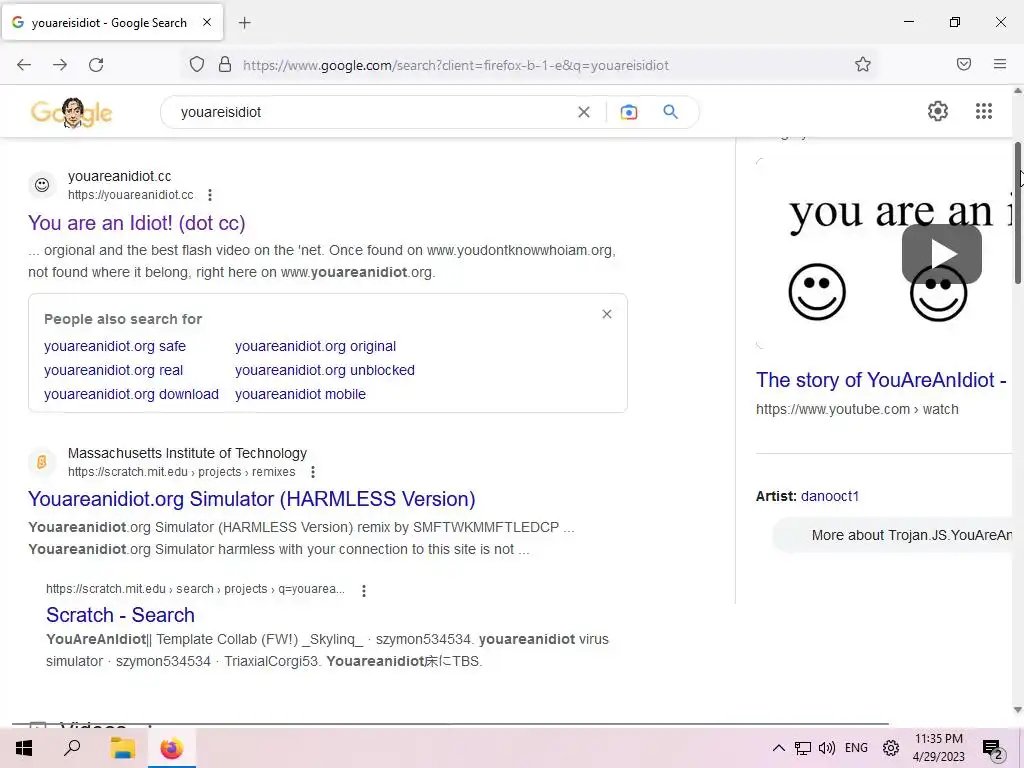Viewport: 1024px width, 768px height.
Task: Open the Windows Start menu
Action: point(24,748)
